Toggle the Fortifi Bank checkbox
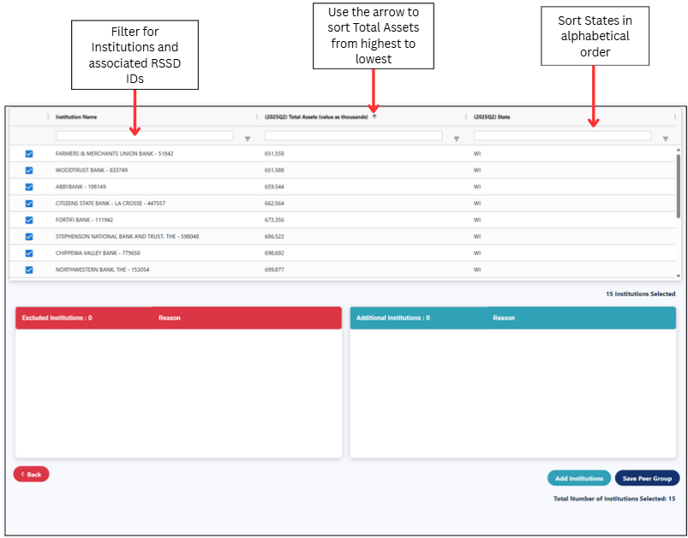Screen dimensions: 688x538 [x=29, y=220]
